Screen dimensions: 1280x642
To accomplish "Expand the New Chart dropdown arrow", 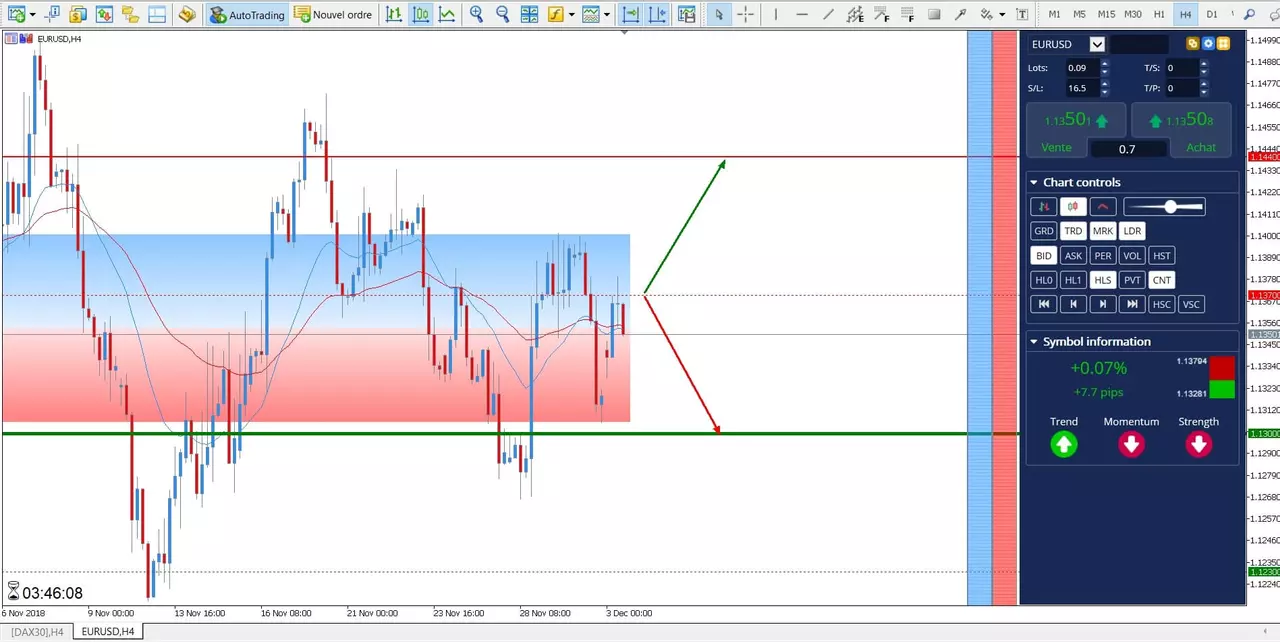I will click(x=32, y=15).
